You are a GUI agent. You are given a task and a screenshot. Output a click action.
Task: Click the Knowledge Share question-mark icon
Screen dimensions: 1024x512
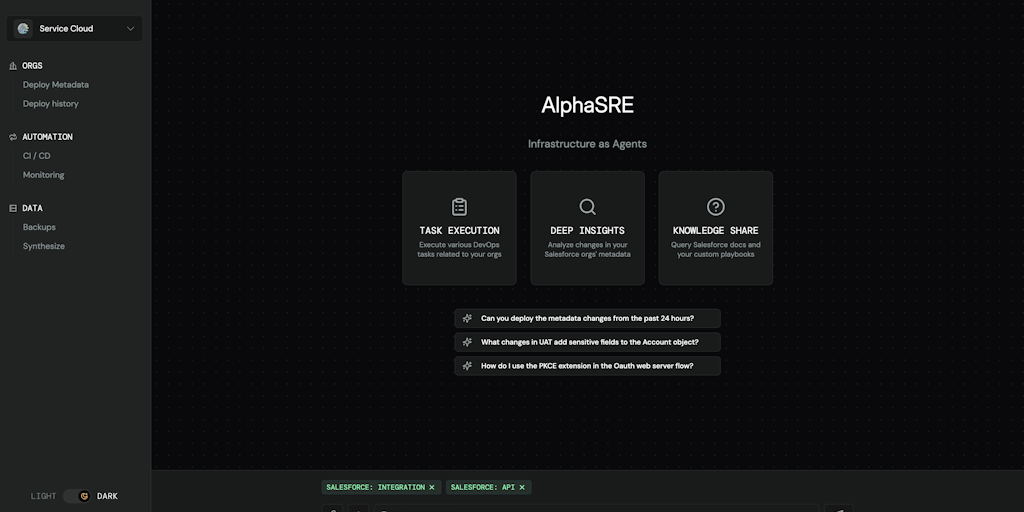click(716, 207)
